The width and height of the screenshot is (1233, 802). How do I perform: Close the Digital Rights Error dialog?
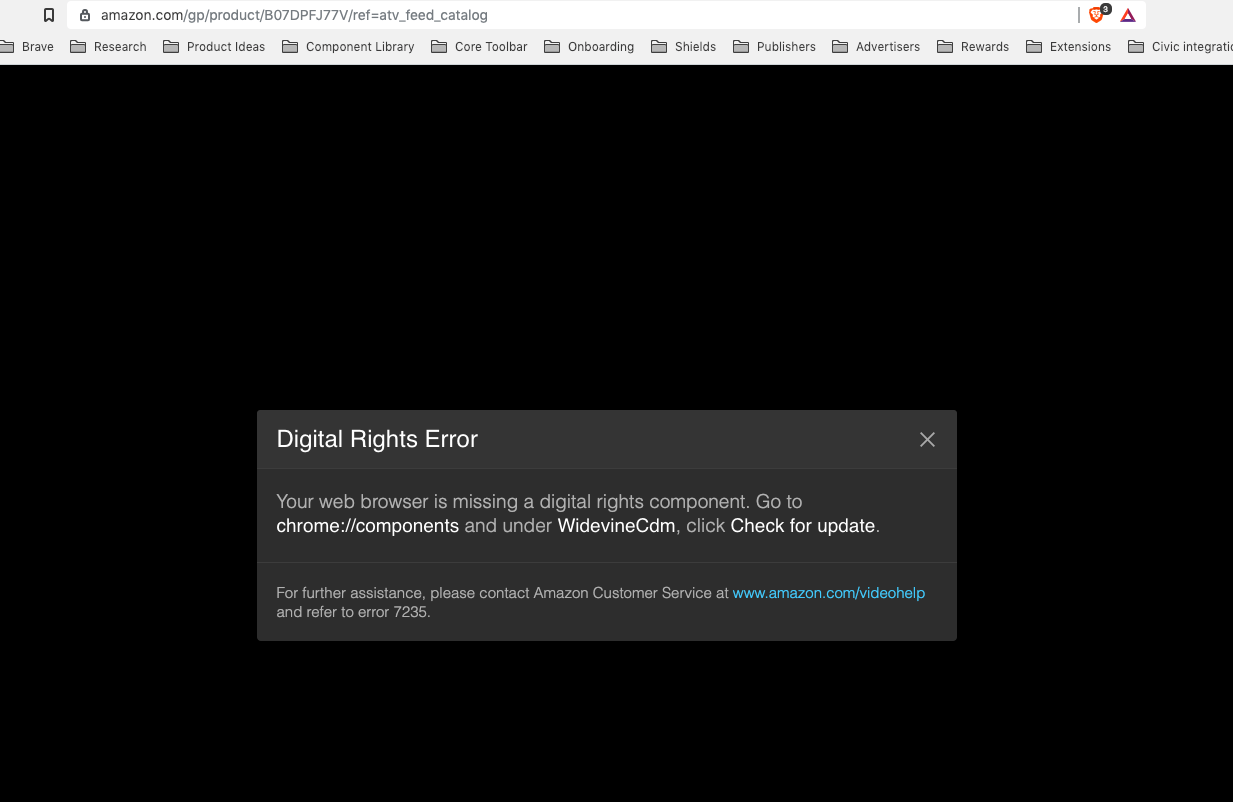(927, 440)
